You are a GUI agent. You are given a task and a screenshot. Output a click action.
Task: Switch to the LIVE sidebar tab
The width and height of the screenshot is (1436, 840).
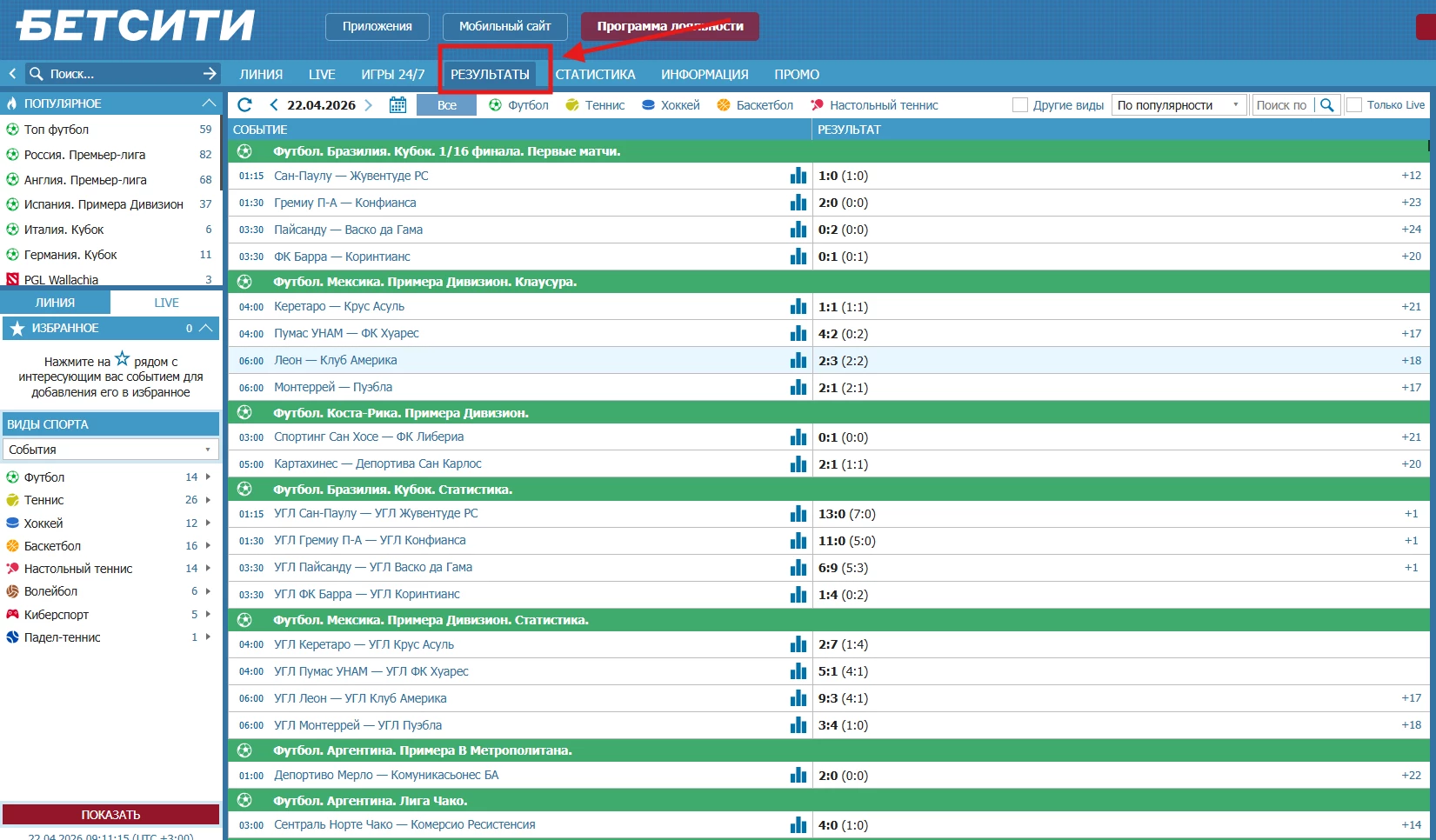[166, 303]
